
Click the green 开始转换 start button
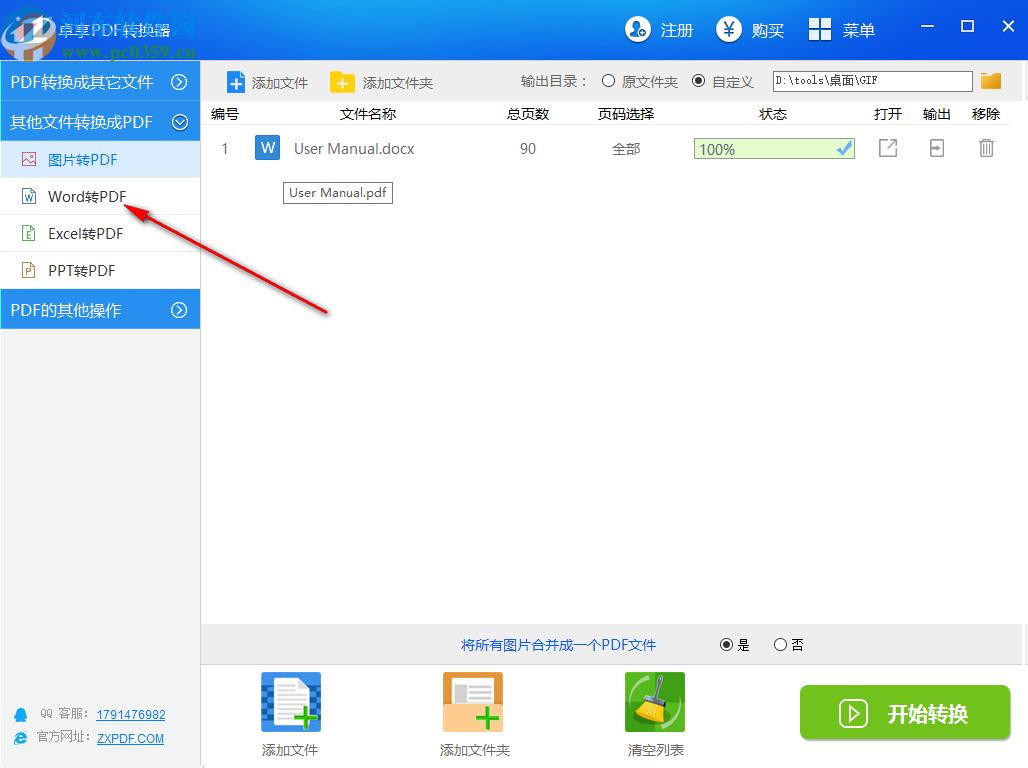[905, 713]
